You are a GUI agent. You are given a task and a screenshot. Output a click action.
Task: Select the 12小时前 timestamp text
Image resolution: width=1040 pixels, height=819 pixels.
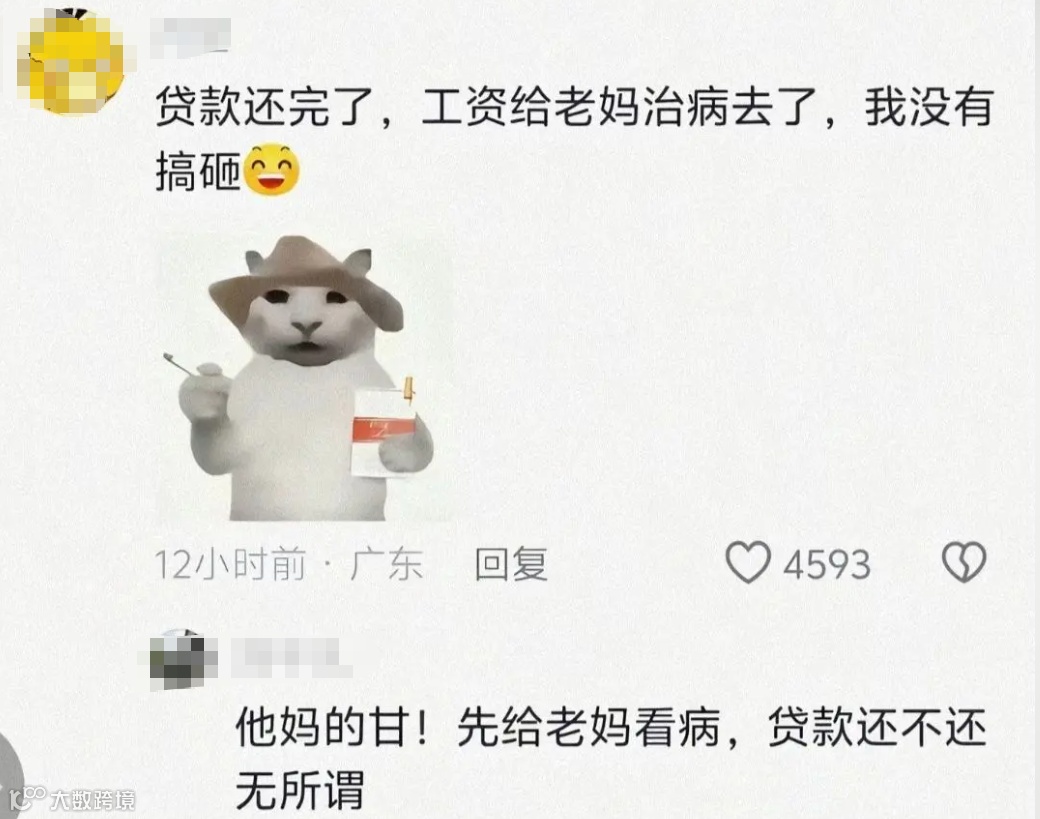230,564
